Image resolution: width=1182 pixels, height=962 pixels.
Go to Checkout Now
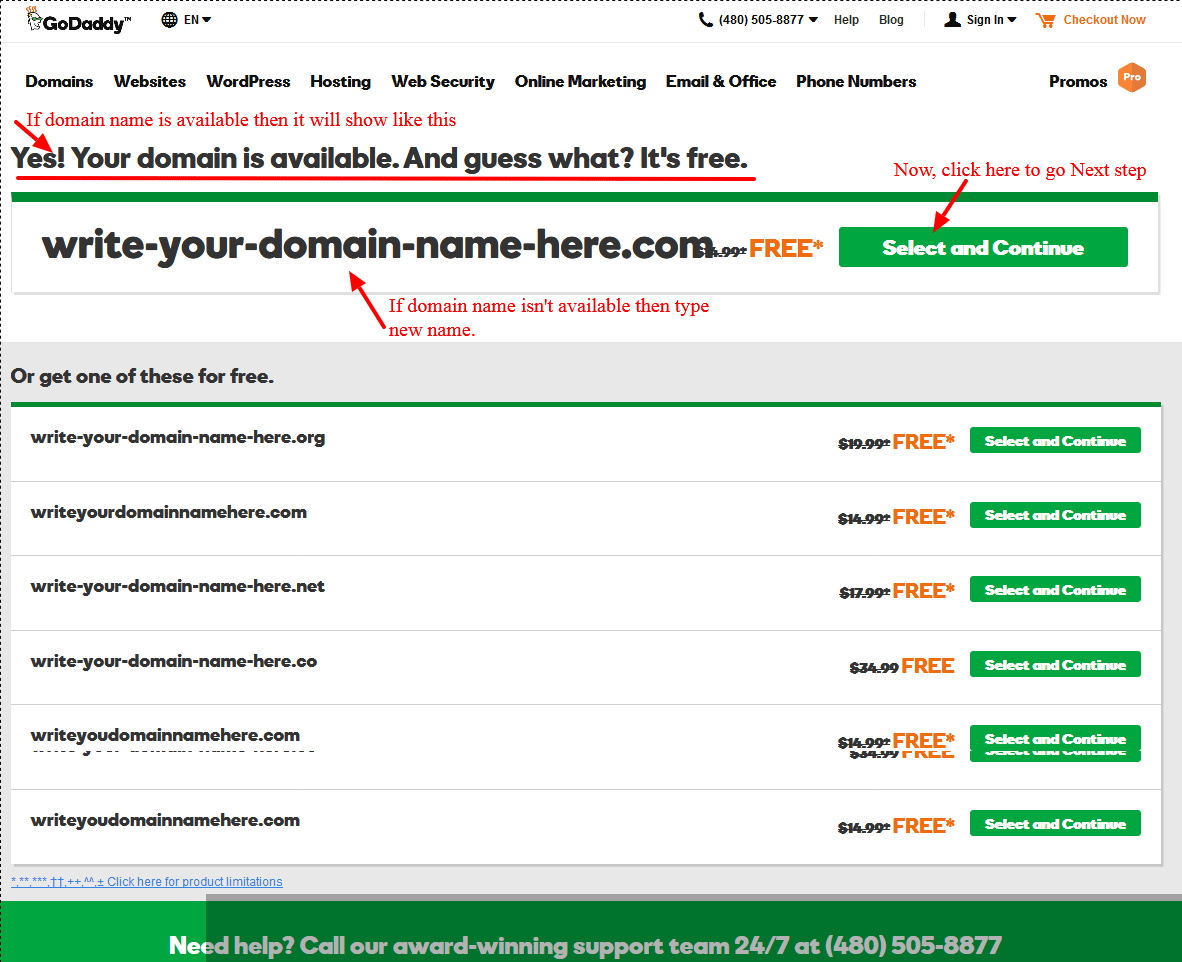point(1104,20)
